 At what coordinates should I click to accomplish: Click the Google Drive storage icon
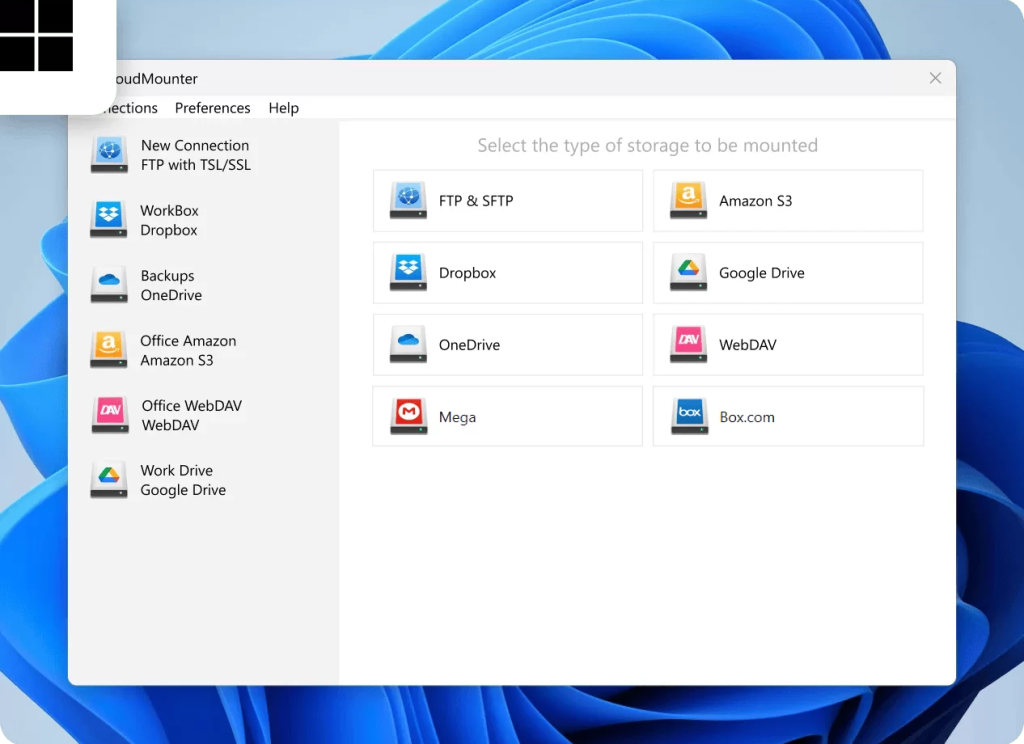(687, 272)
